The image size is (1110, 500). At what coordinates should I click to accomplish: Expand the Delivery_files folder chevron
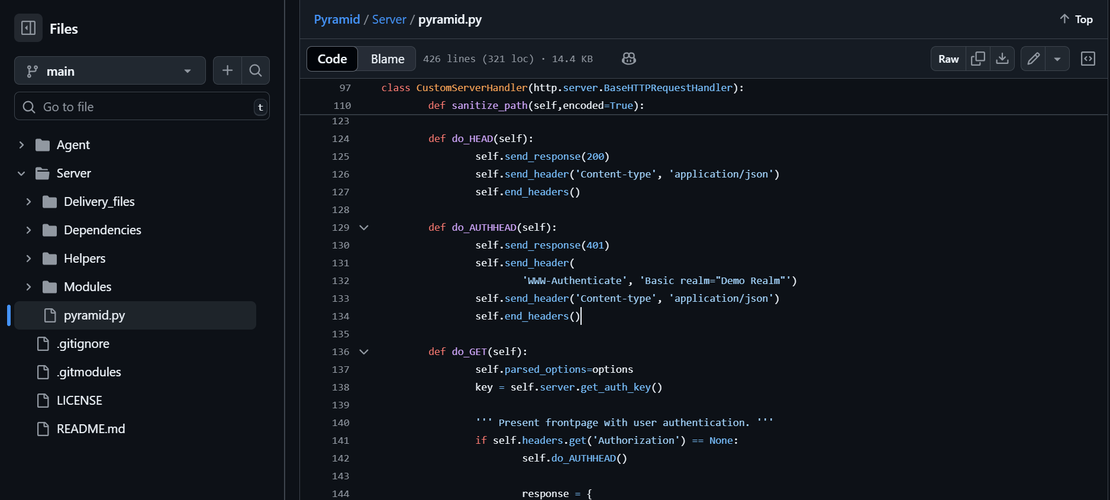(29, 202)
